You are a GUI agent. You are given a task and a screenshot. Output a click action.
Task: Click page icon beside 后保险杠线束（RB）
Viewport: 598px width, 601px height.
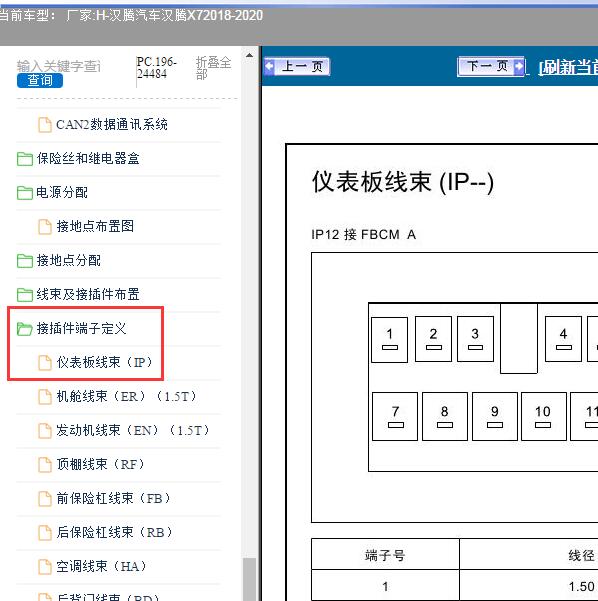pyautogui.click(x=45, y=533)
